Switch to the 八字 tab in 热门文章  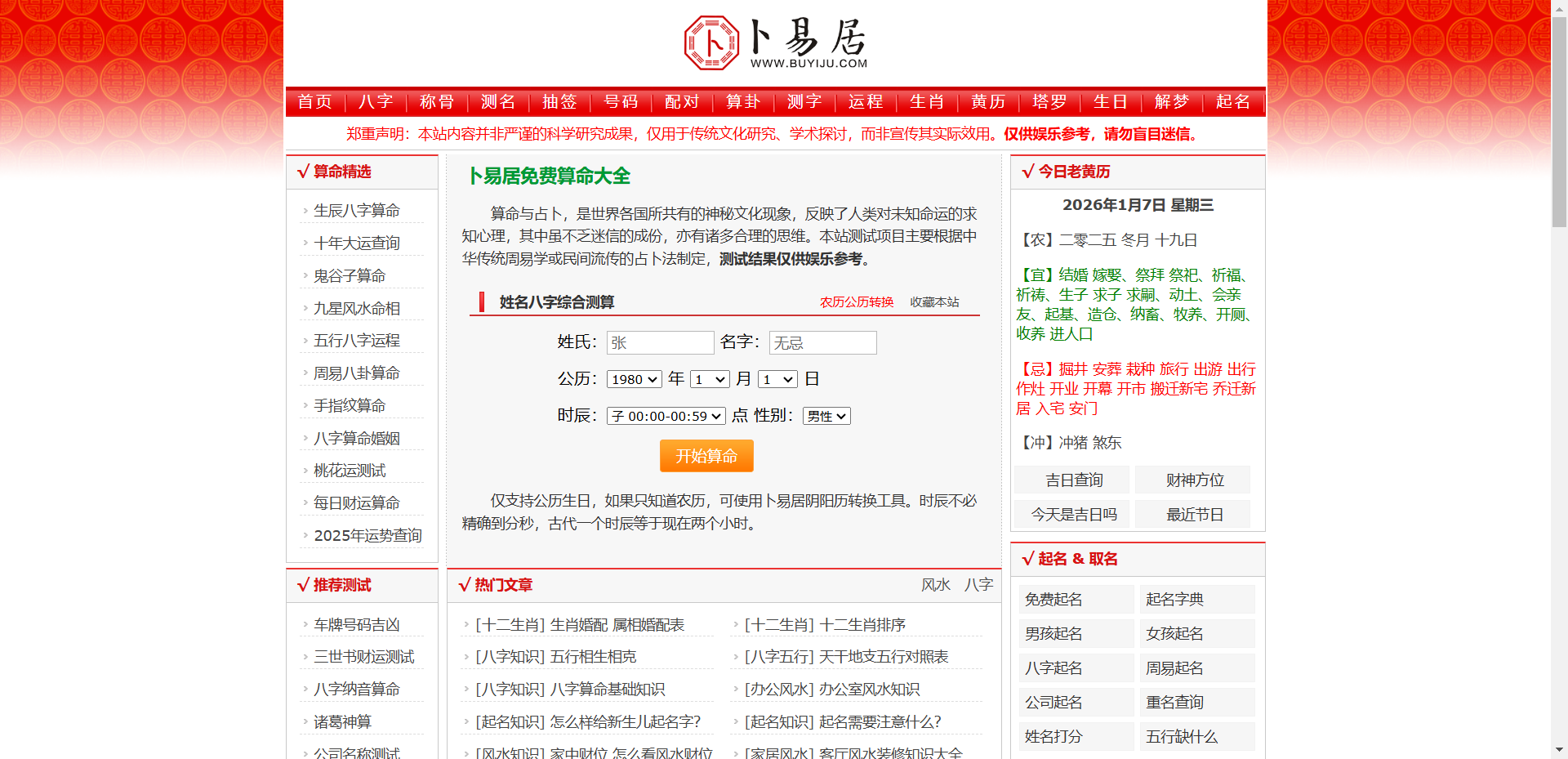pos(978,585)
